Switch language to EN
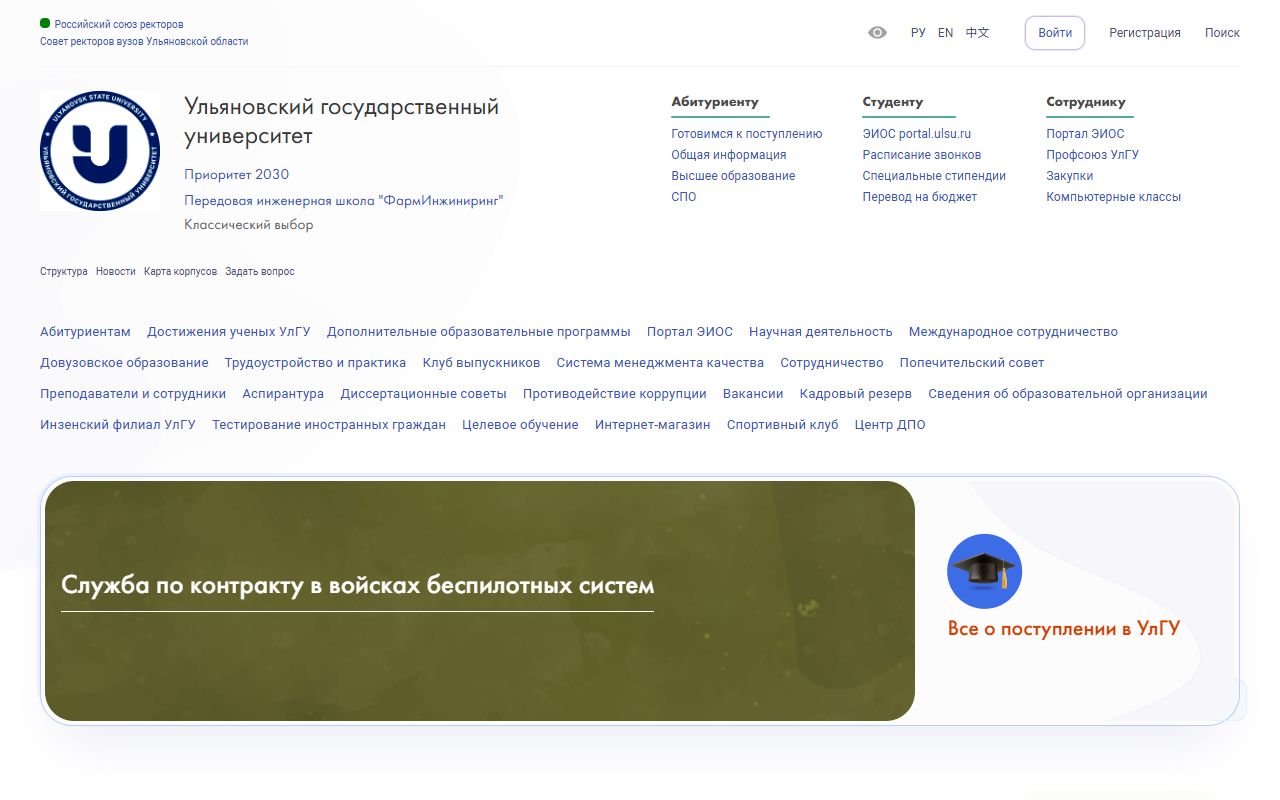 [x=946, y=33]
